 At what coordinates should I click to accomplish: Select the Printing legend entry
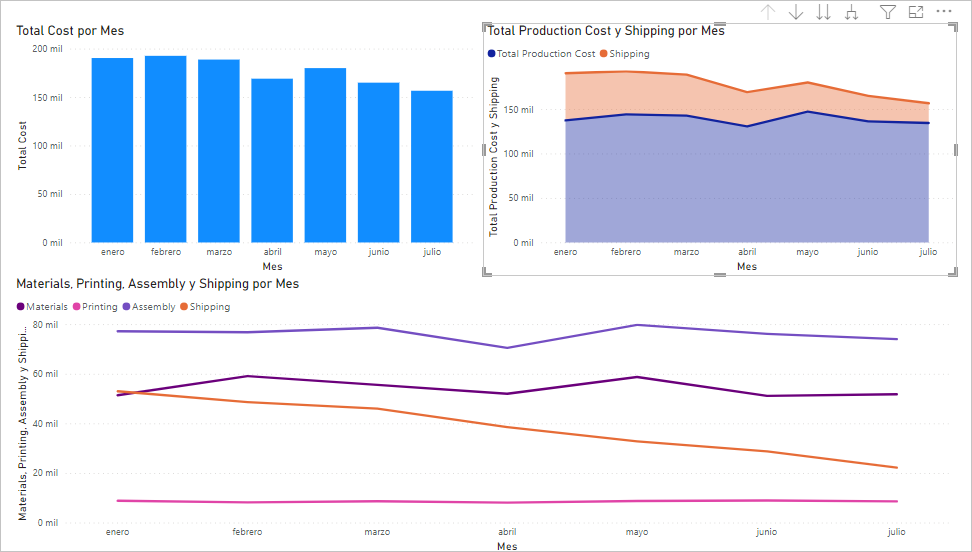point(95,307)
